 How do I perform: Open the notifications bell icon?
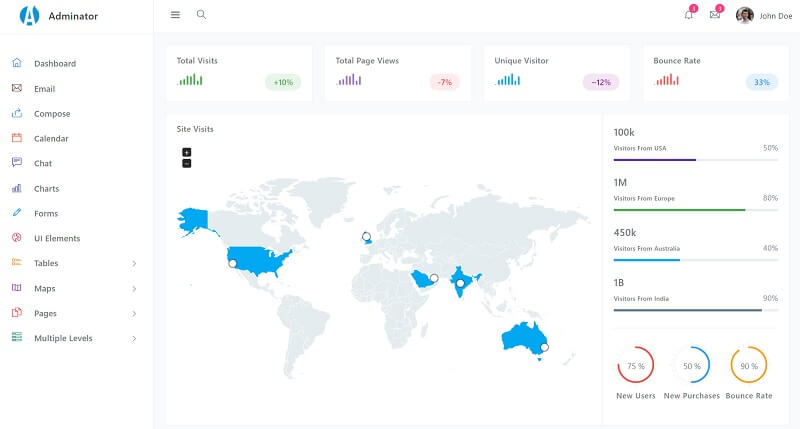[688, 15]
